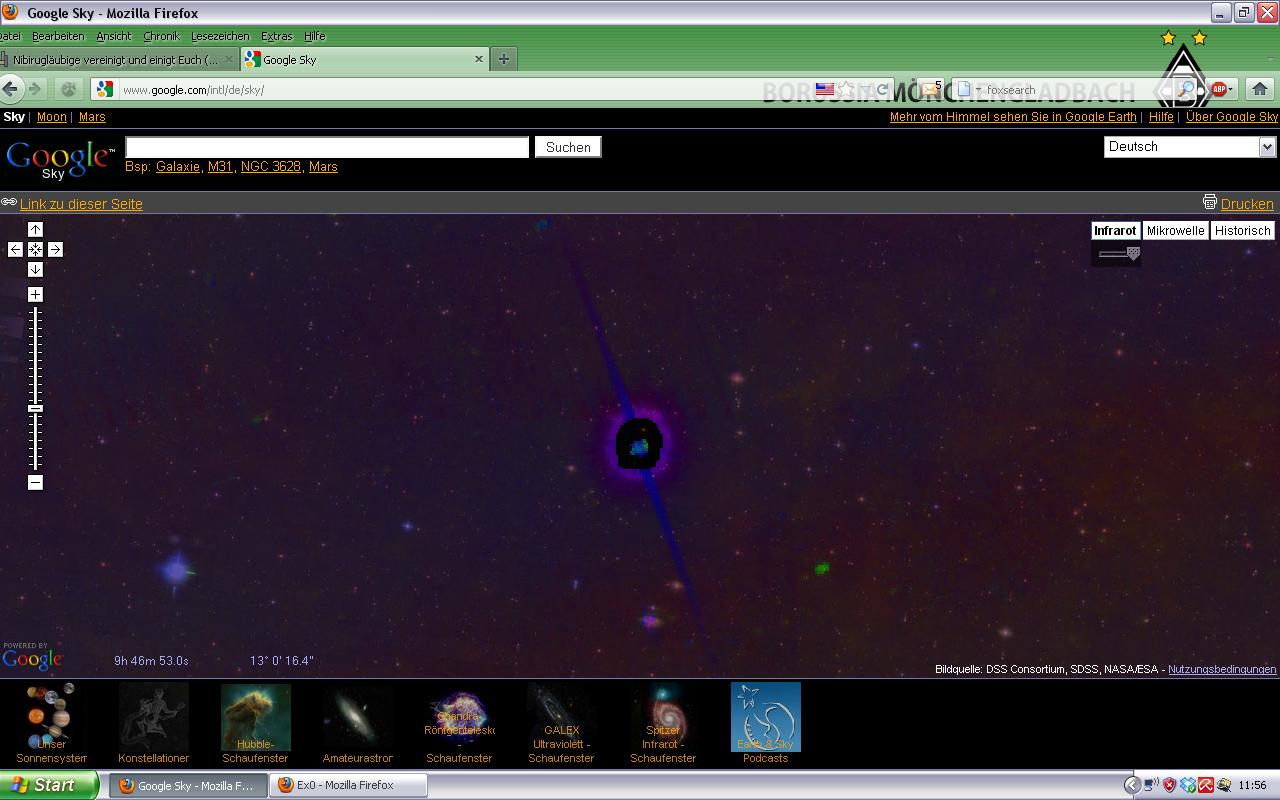This screenshot has height=800, width=1280.
Task: Go back with the browser back arrow
Action: [x=11, y=89]
